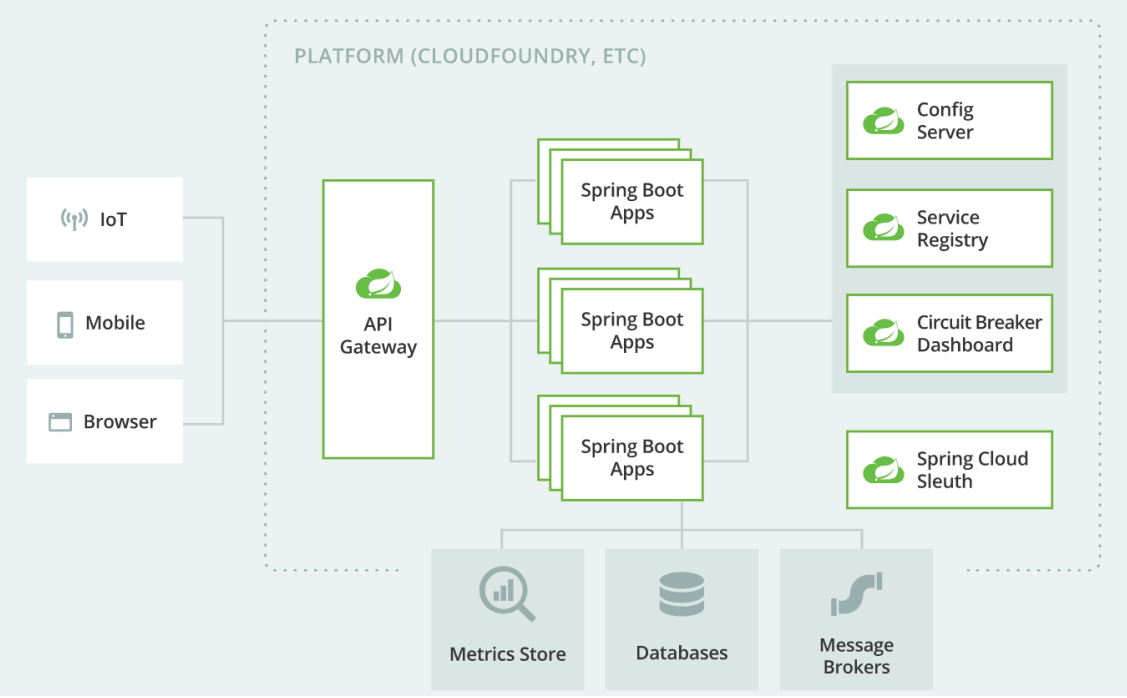Click the Databases tile

point(681,620)
